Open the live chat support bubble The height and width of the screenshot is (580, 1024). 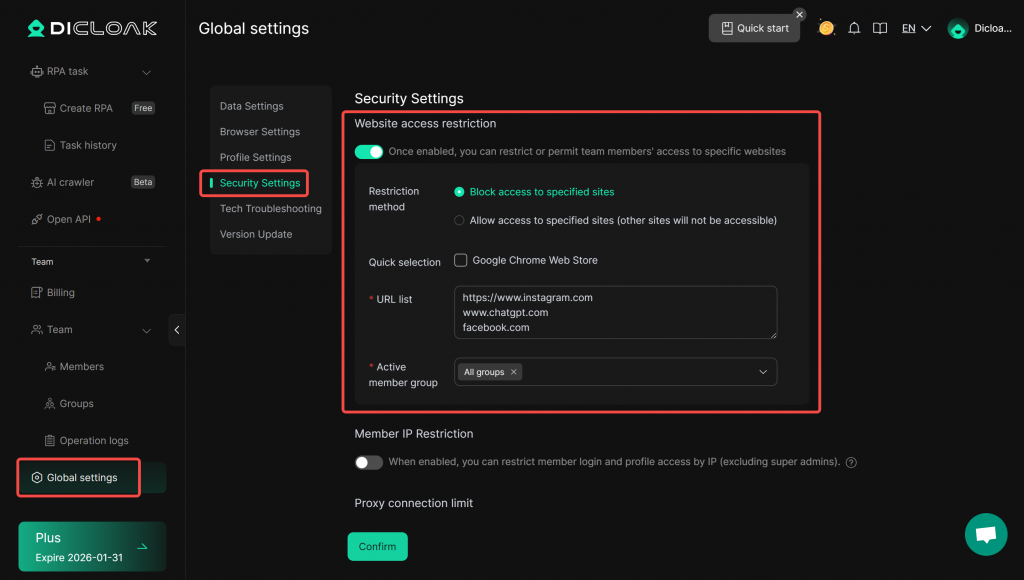[985, 535]
